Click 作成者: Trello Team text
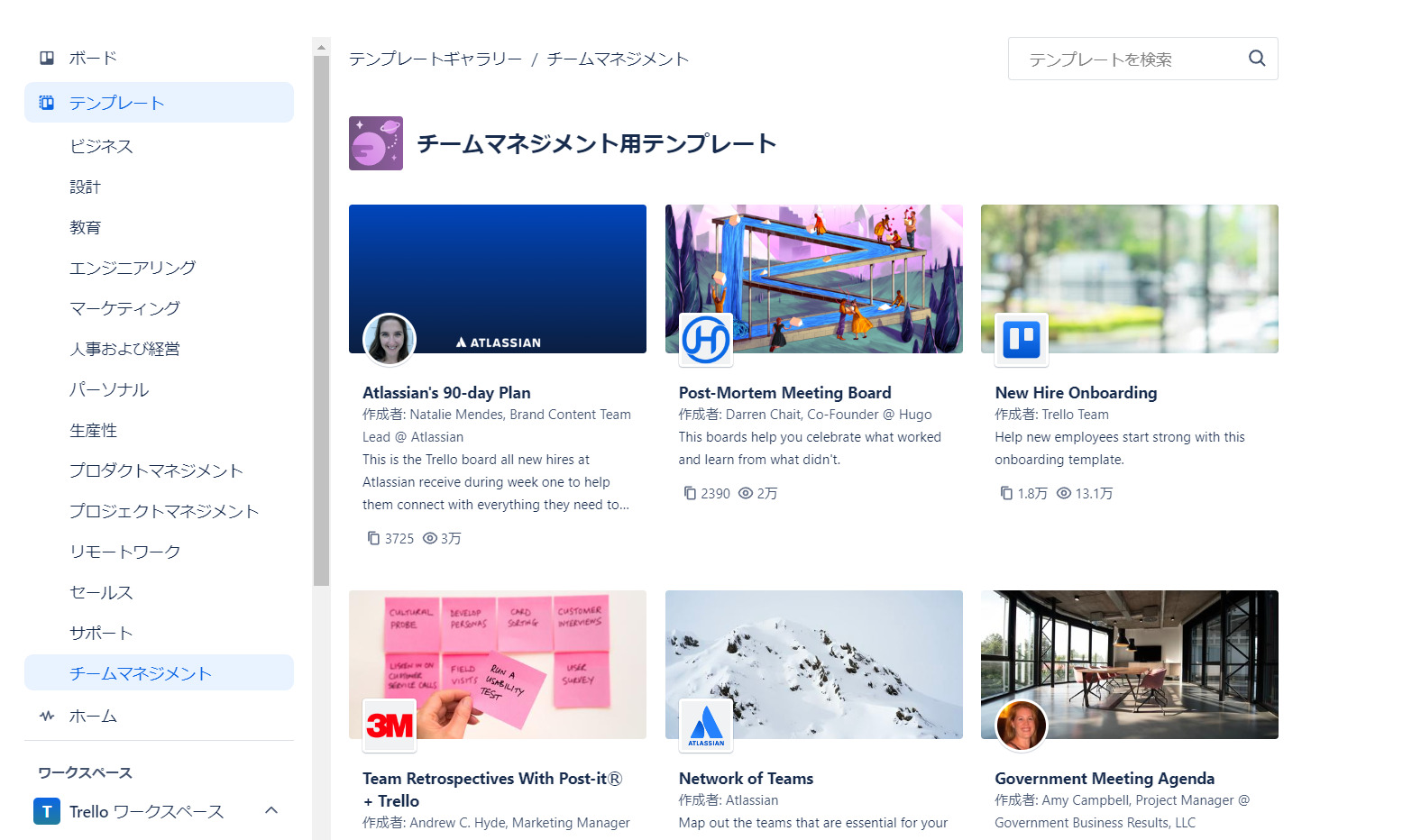 [x=1051, y=415]
